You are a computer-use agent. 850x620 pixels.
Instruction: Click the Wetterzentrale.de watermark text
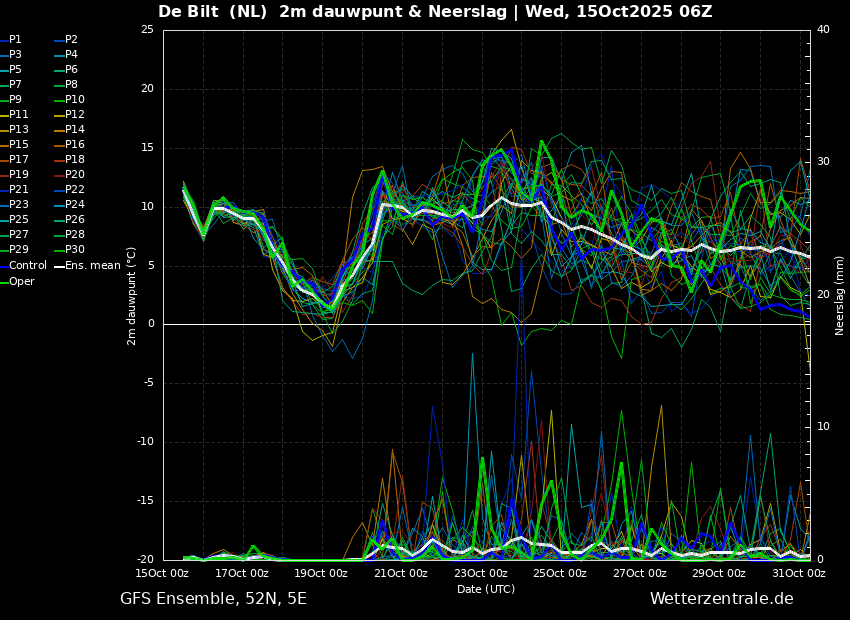pos(722,599)
